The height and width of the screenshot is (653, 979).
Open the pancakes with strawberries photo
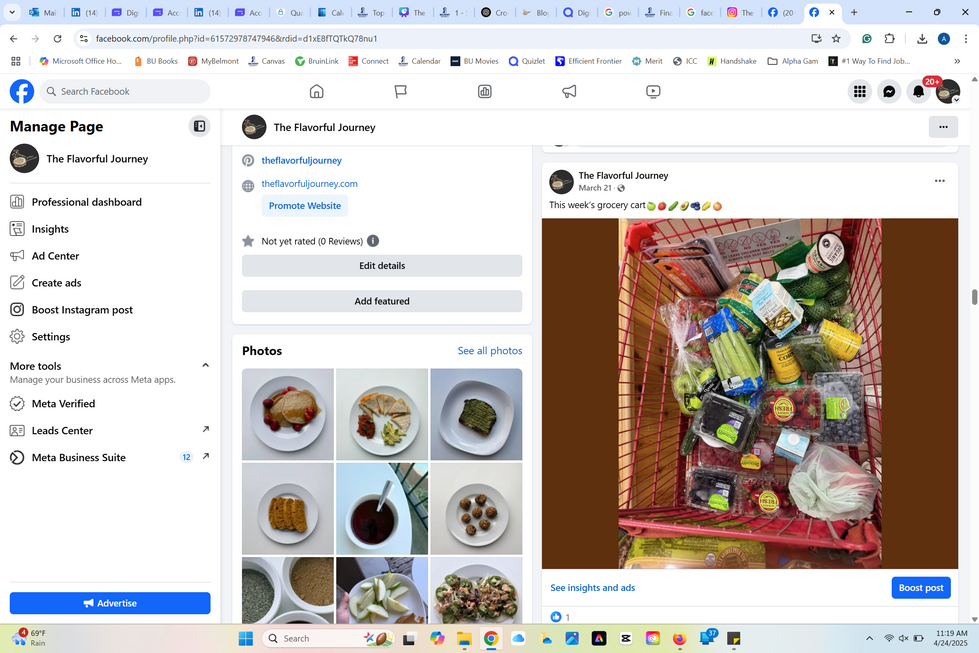click(288, 414)
